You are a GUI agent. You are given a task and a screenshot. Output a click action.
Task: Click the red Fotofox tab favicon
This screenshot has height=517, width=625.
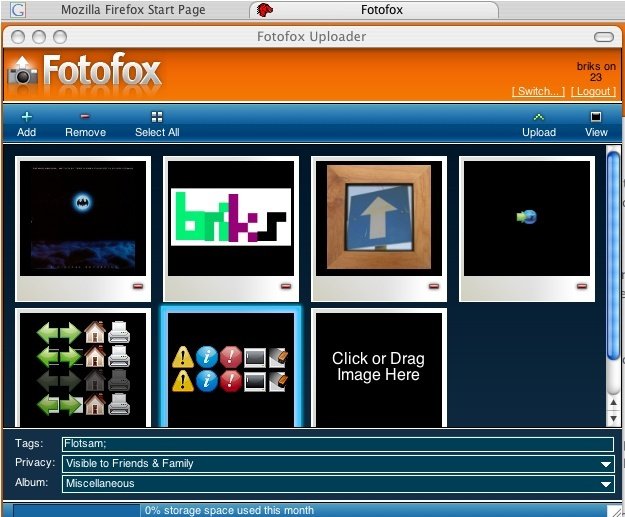click(264, 10)
